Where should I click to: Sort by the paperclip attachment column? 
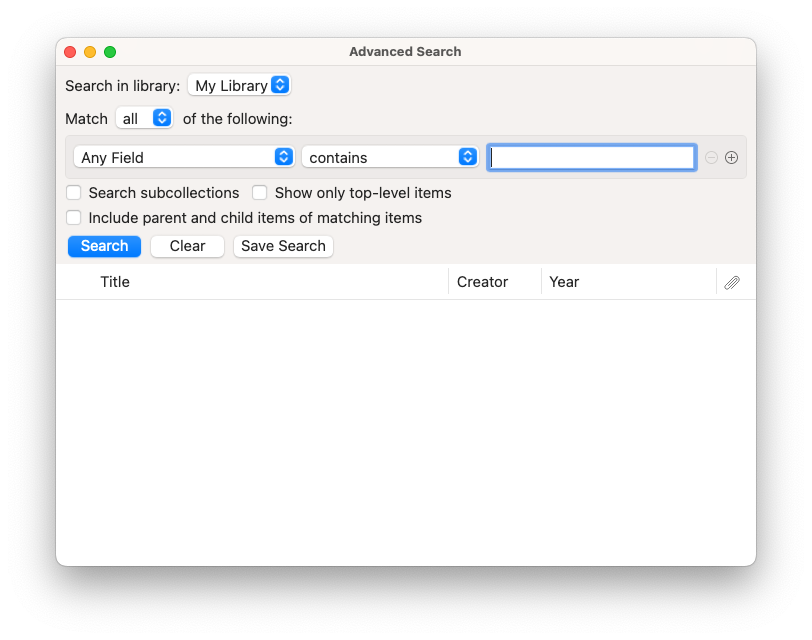732,282
